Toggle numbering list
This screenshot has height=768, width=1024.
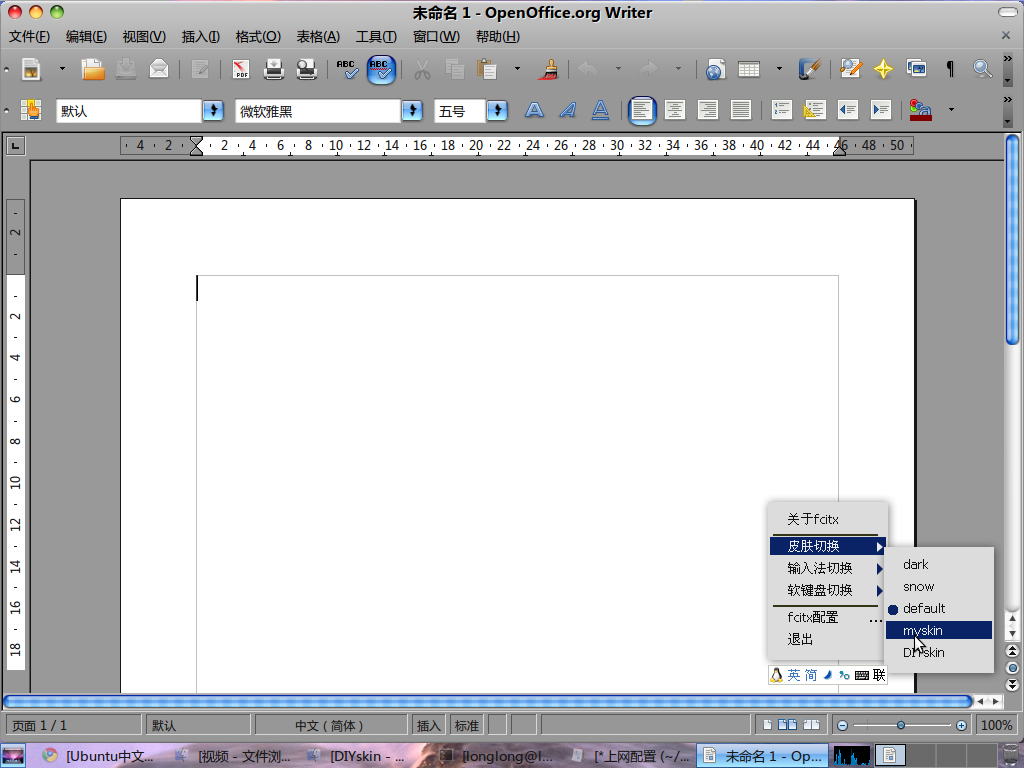[x=781, y=110]
